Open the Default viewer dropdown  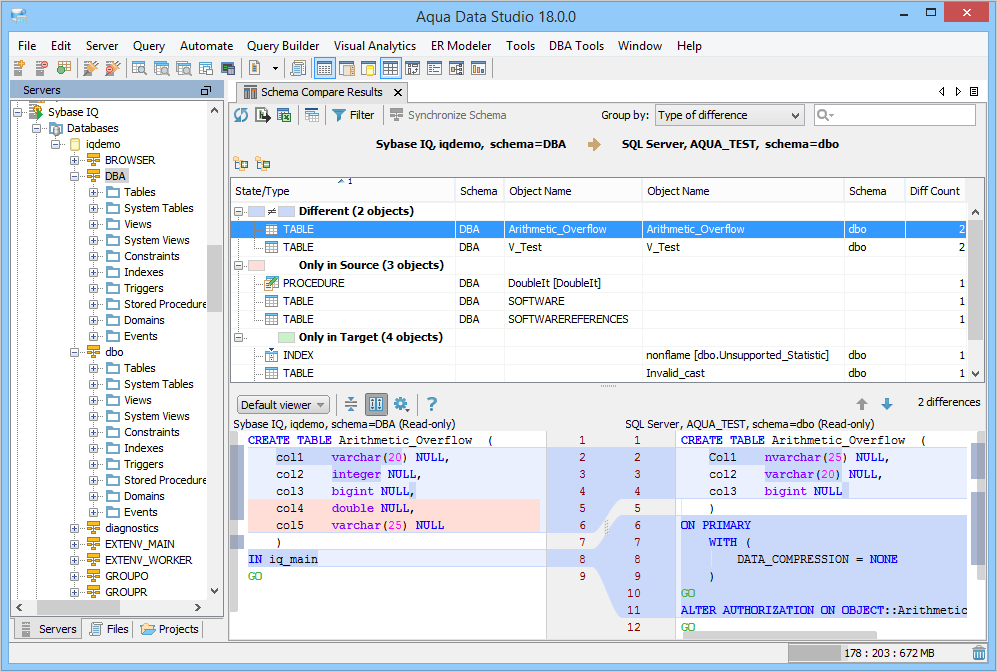[283, 405]
